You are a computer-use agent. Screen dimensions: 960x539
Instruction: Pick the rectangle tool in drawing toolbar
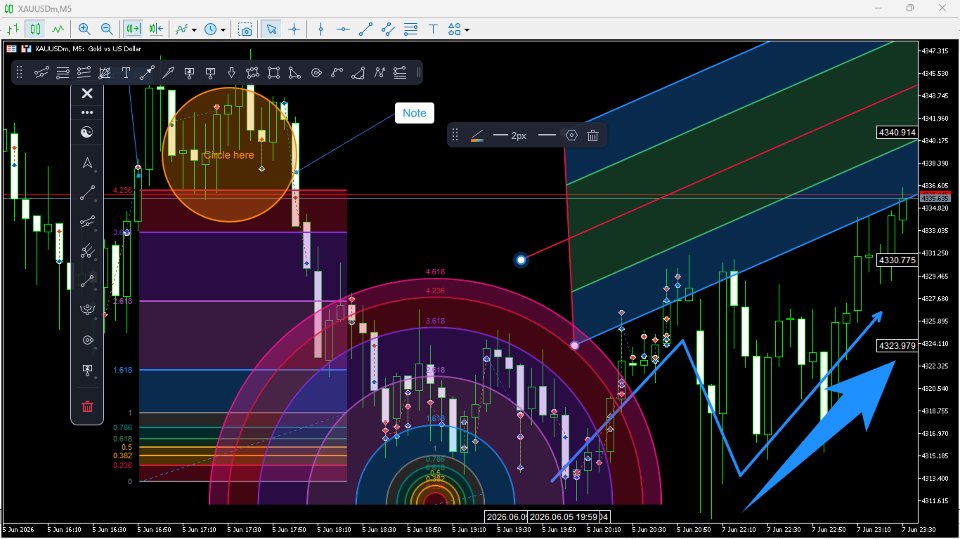coord(274,73)
